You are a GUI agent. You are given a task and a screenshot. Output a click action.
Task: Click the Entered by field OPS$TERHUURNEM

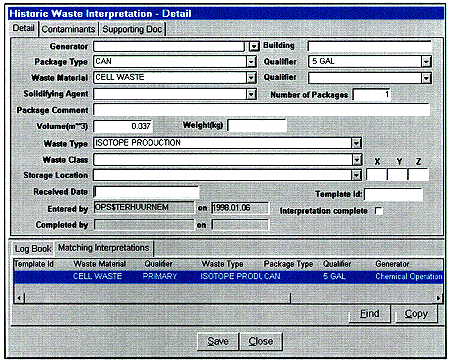(144, 207)
